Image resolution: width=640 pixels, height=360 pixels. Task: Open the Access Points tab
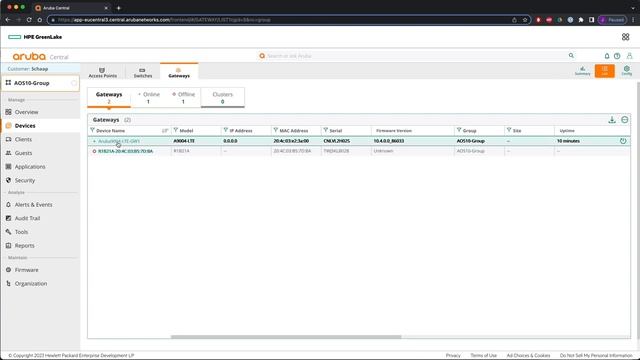coord(102,72)
